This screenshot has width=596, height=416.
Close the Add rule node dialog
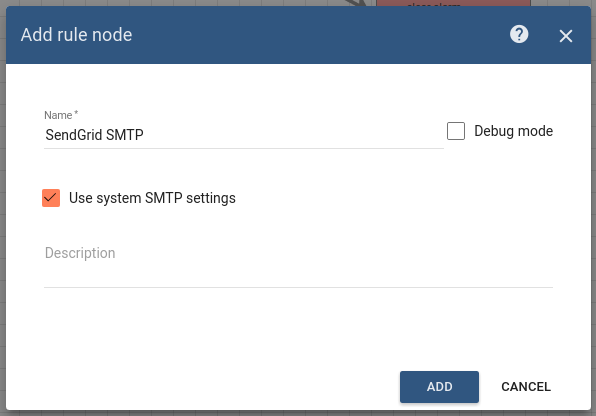coord(566,36)
